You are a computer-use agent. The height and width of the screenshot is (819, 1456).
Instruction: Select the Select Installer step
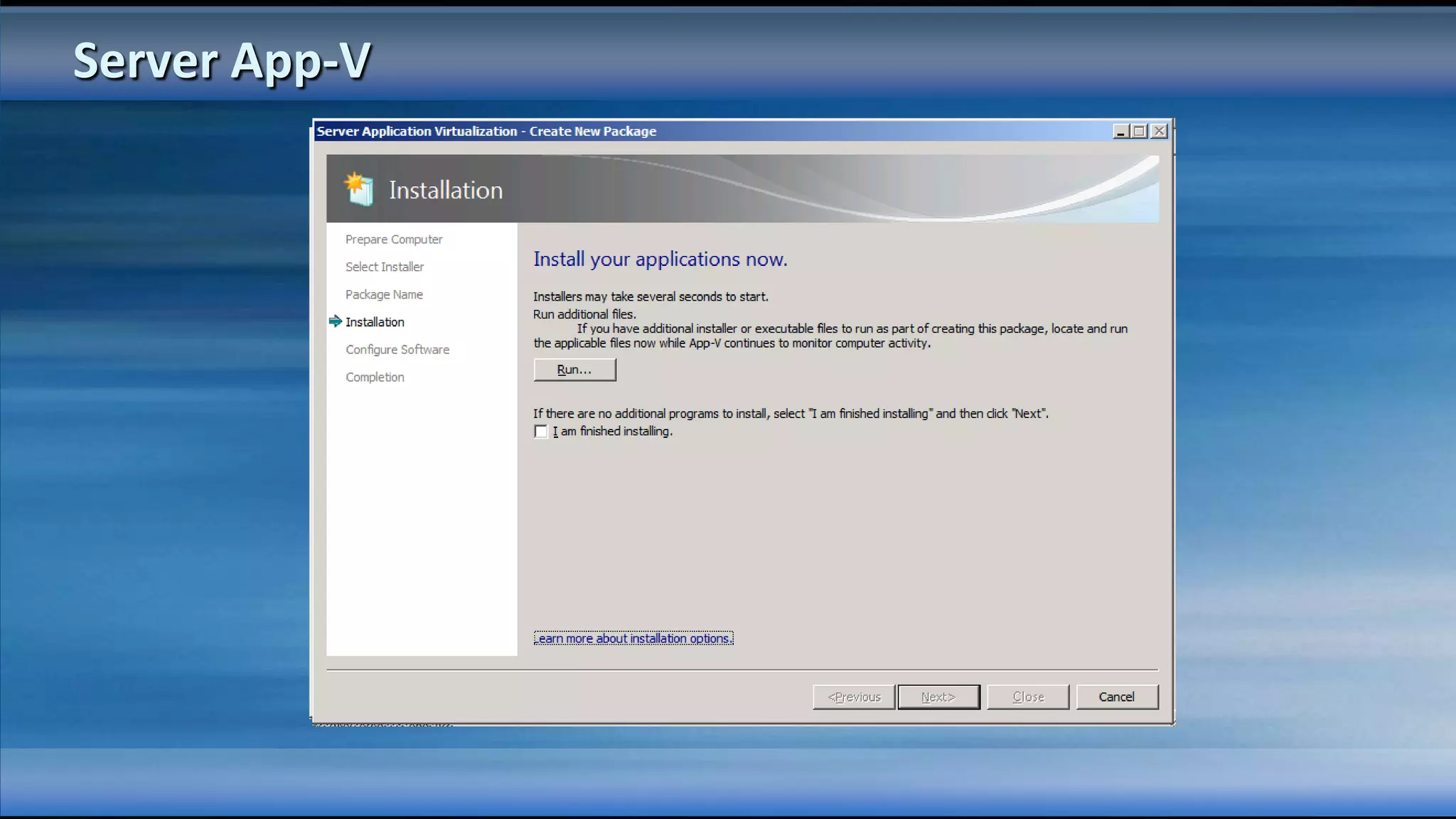(x=385, y=267)
